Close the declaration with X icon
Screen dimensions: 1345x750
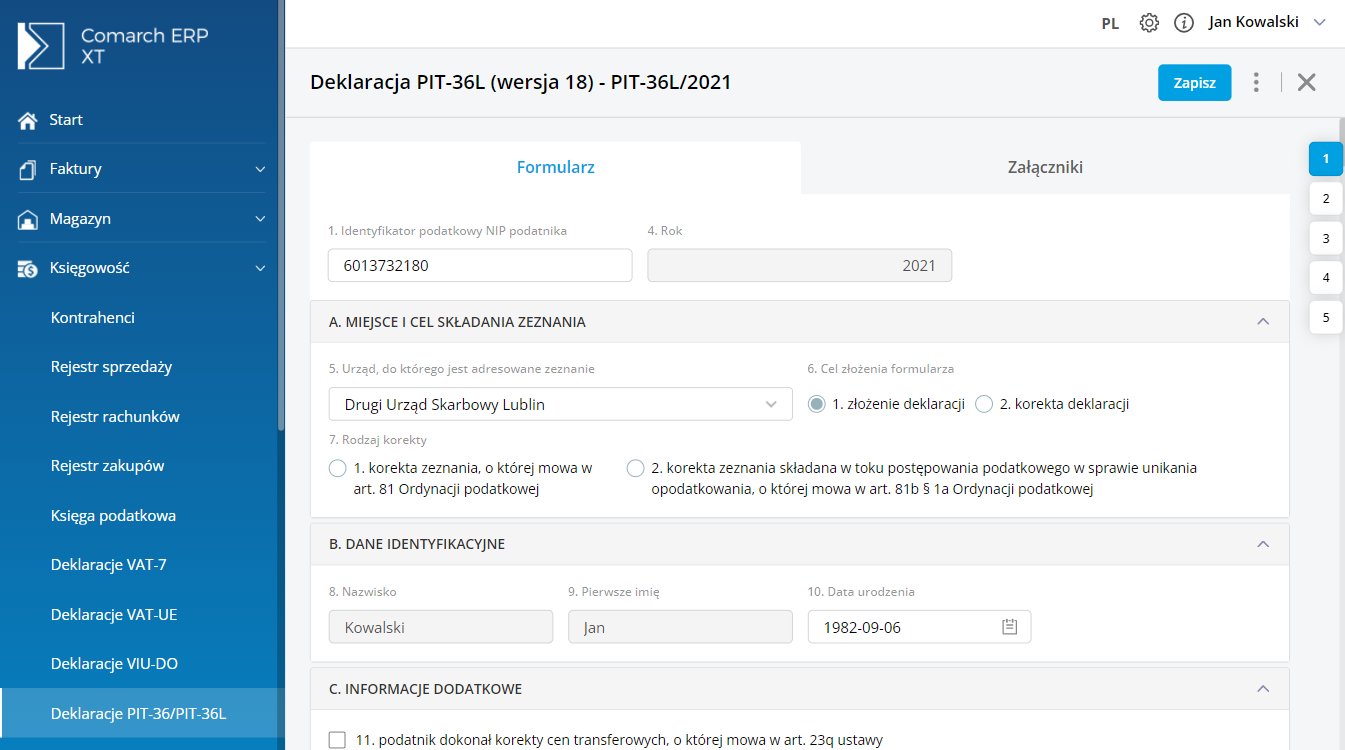click(x=1306, y=83)
